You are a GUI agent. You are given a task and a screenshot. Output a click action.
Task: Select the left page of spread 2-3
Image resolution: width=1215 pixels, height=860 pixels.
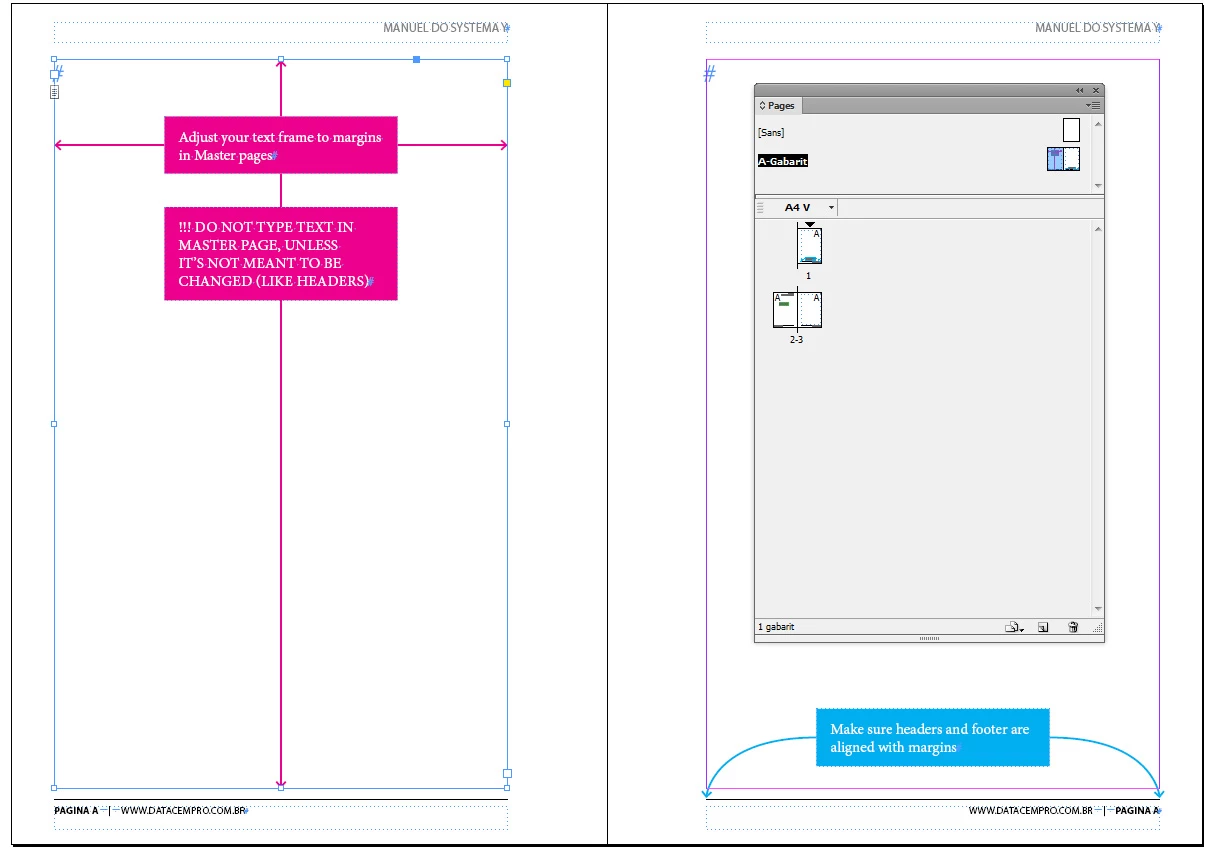pyautogui.click(x=784, y=310)
